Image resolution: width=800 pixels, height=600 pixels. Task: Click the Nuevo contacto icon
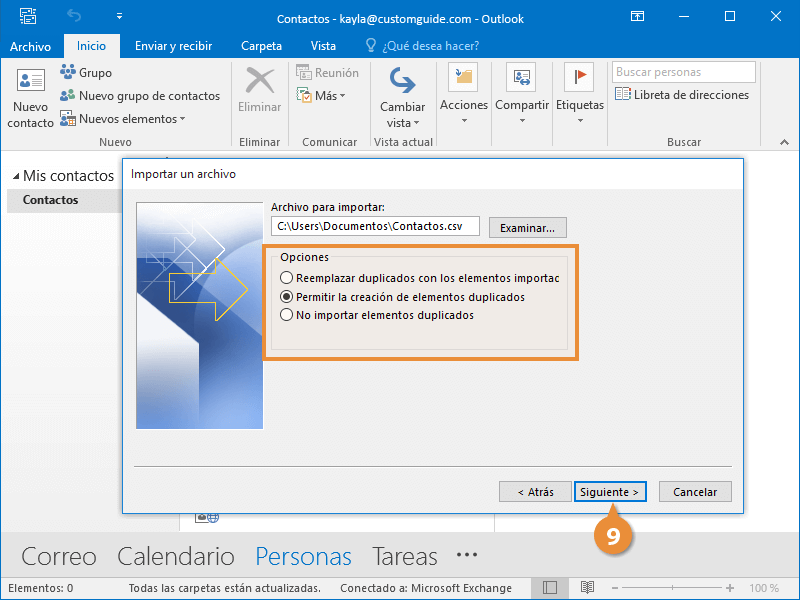[x=31, y=82]
